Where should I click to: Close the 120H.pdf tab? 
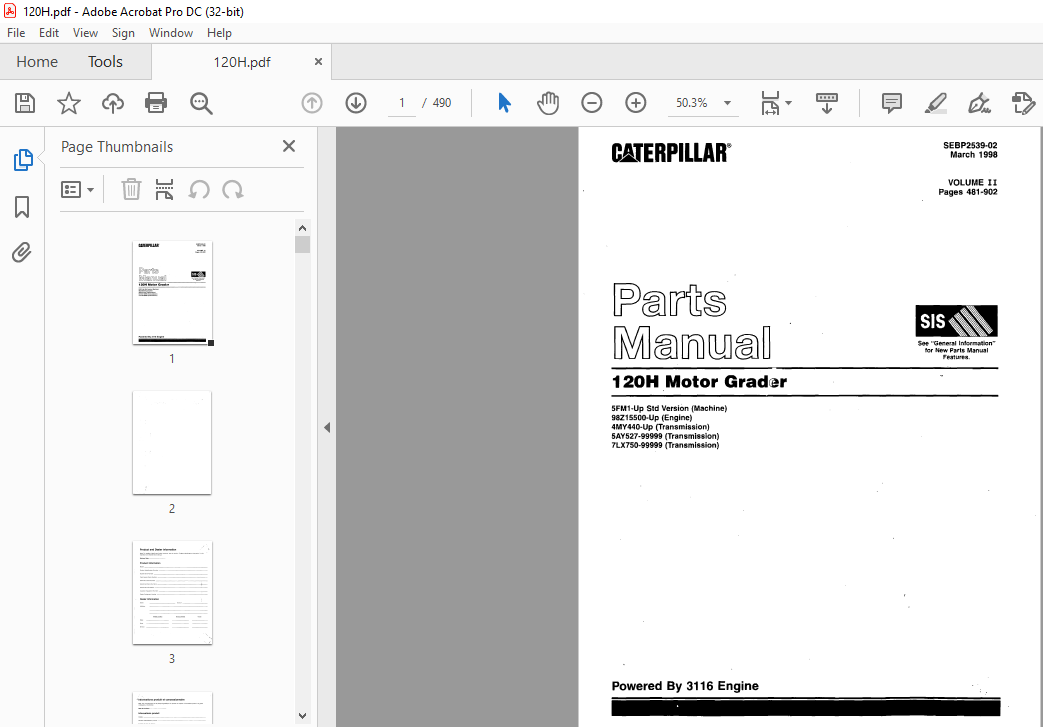coord(318,62)
